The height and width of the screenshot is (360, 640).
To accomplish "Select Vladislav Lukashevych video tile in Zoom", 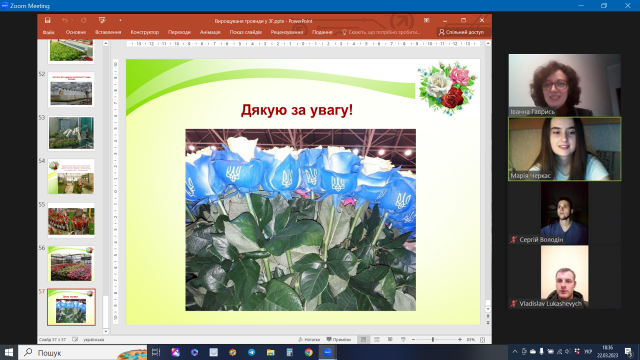I will [x=564, y=277].
